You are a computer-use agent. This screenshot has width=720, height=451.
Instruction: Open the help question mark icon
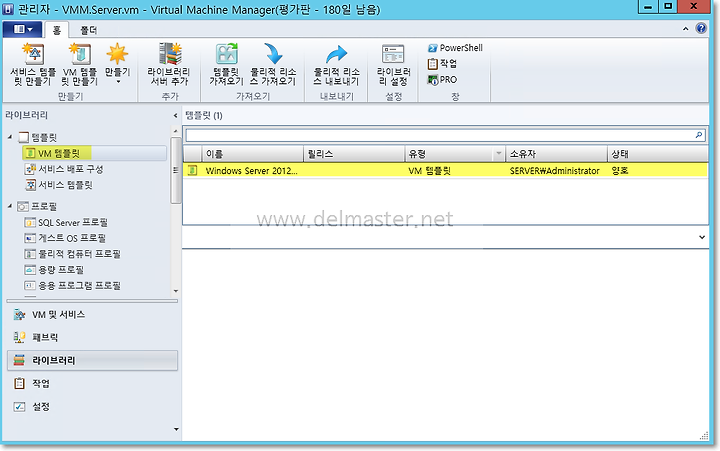coord(701,28)
